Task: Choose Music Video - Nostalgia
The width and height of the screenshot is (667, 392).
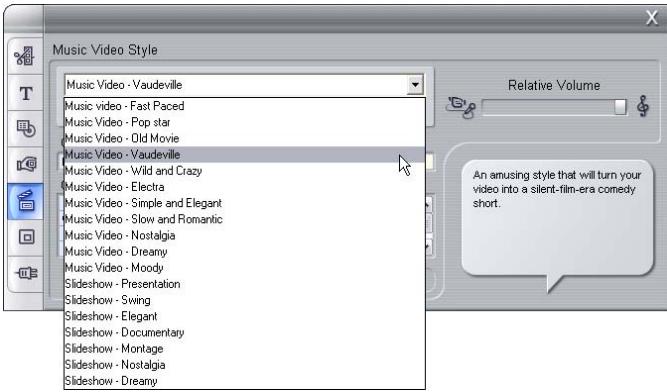Action: (245, 236)
